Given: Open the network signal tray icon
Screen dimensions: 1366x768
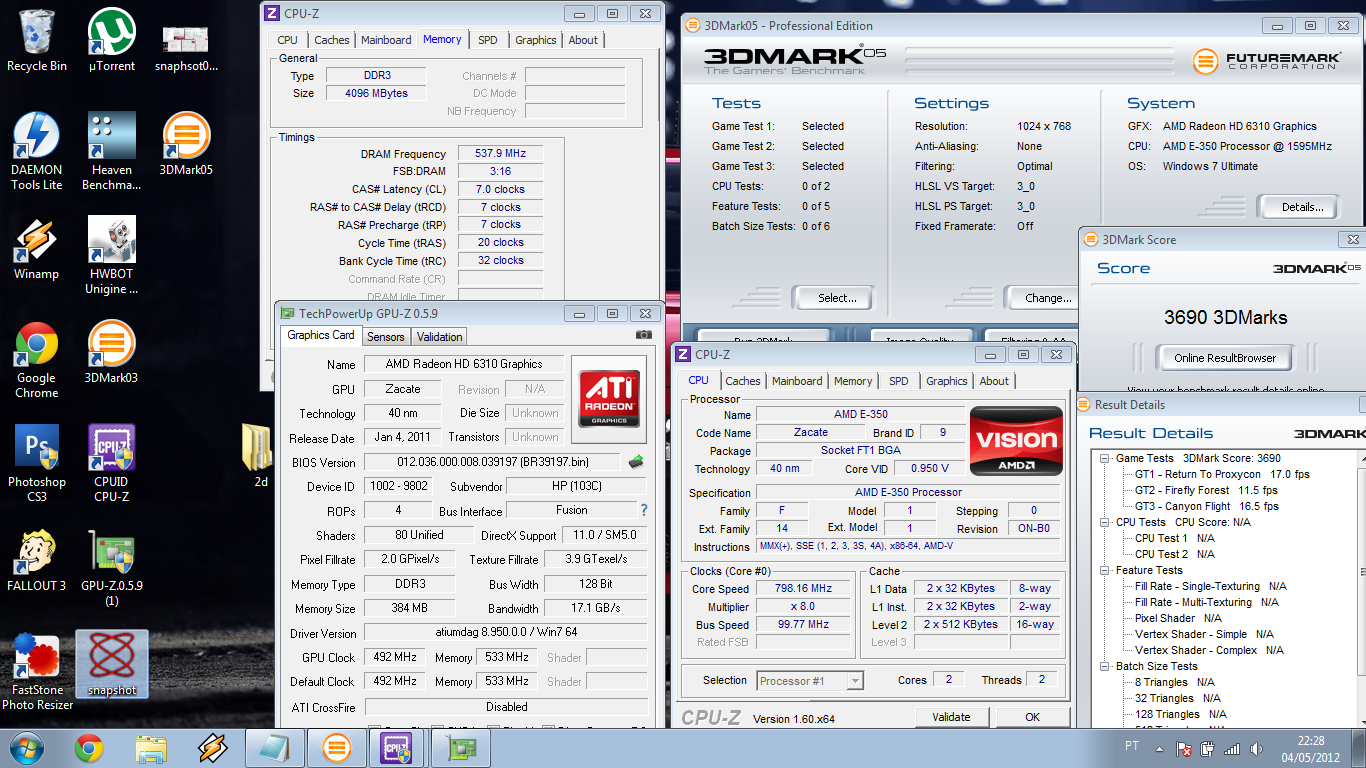Looking at the screenshot, I should [1232, 748].
